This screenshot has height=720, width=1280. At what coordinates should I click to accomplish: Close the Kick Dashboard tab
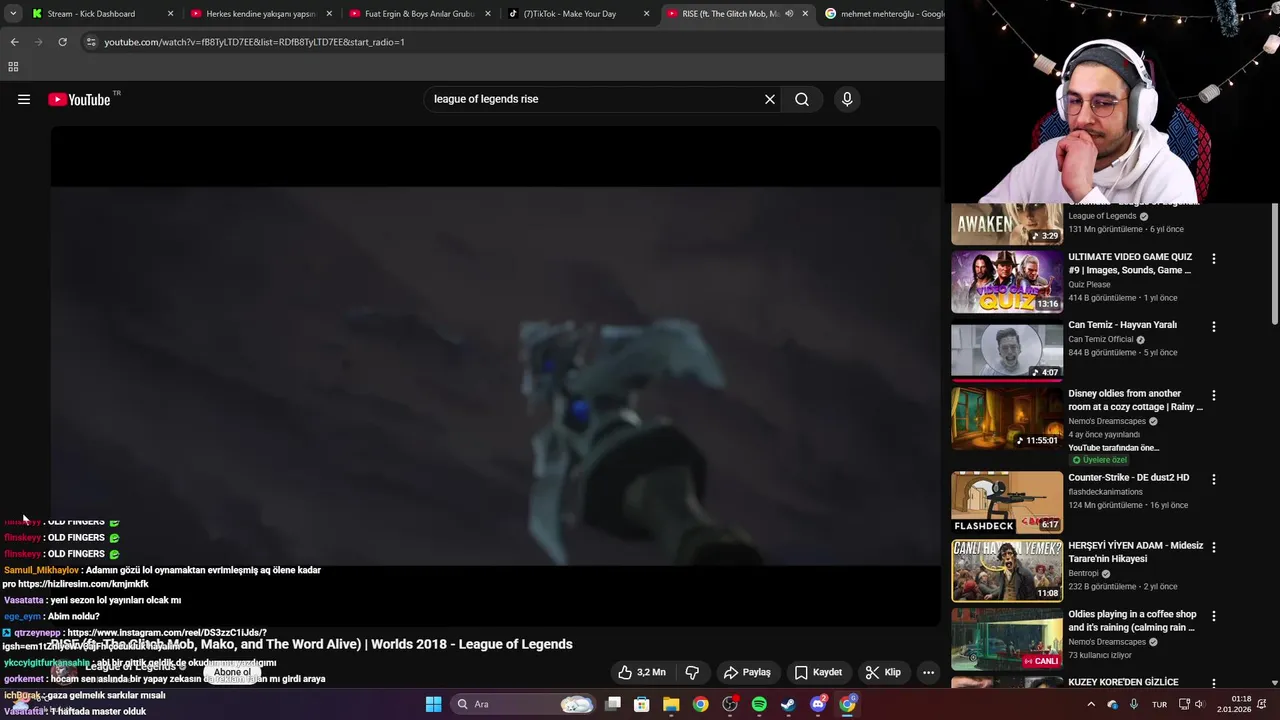click(170, 14)
